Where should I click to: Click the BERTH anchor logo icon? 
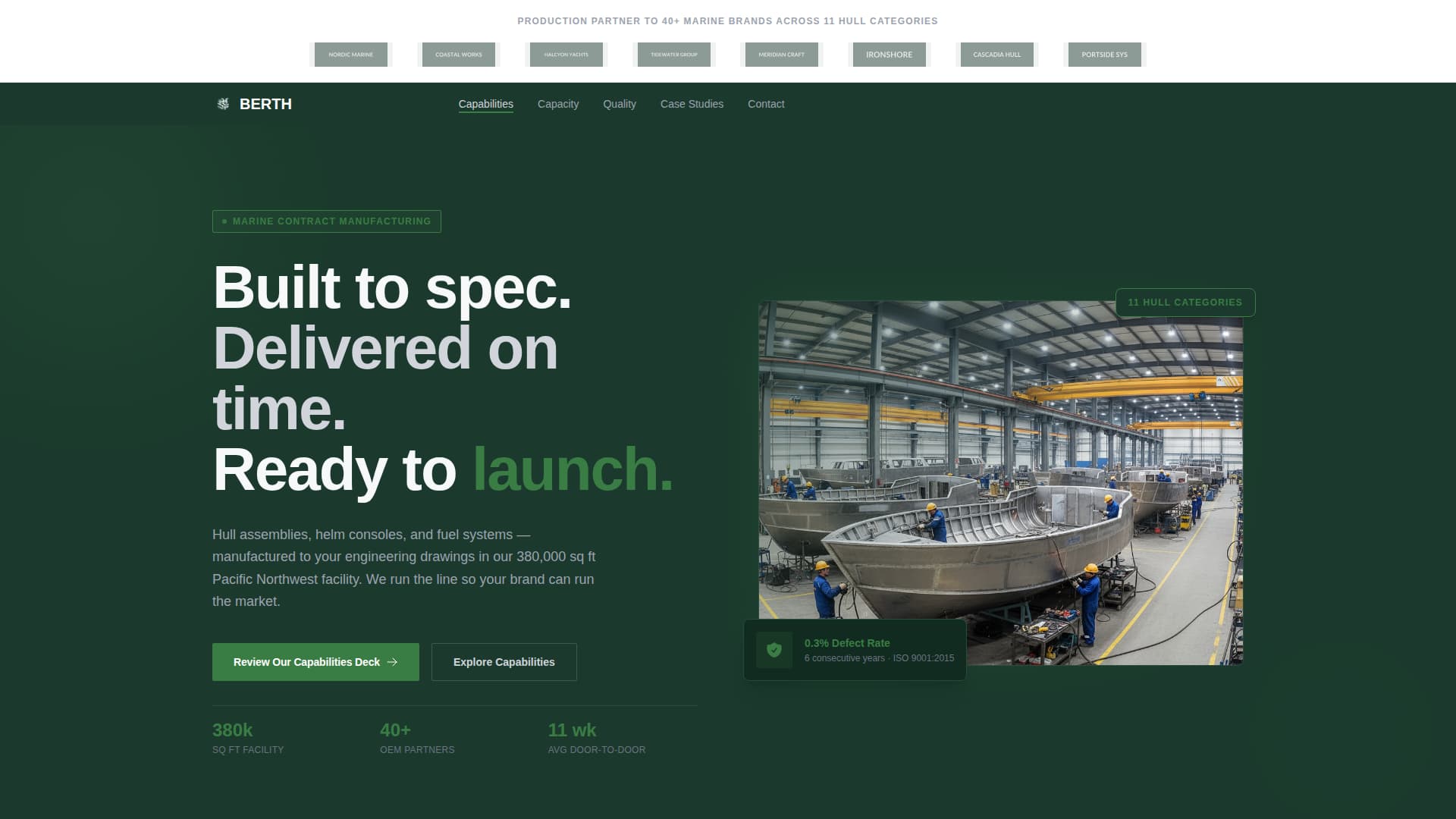tap(224, 104)
